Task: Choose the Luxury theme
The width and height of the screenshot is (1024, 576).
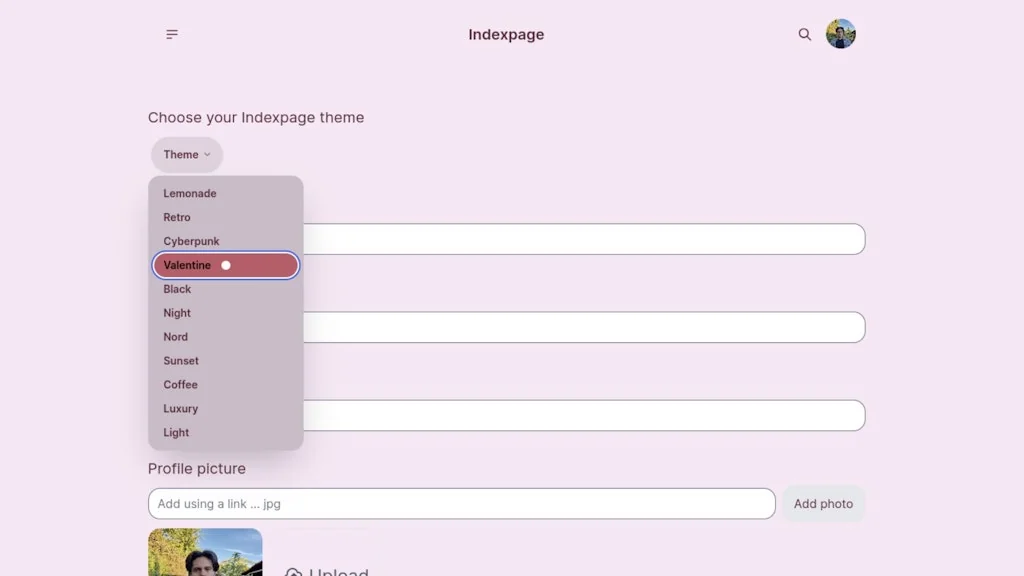Action: point(181,409)
